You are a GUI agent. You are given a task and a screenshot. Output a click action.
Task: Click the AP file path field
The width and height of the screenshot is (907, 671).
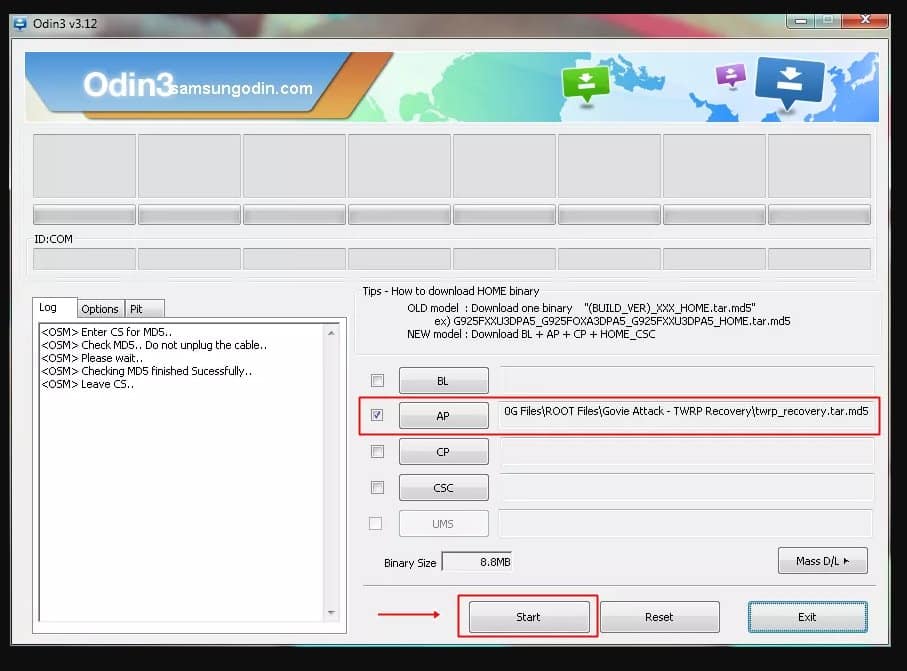click(x=686, y=414)
